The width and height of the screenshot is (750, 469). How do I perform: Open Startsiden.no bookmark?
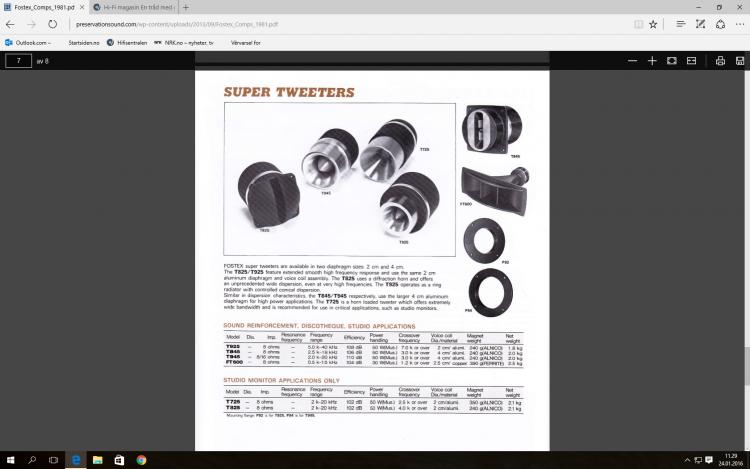pos(84,43)
